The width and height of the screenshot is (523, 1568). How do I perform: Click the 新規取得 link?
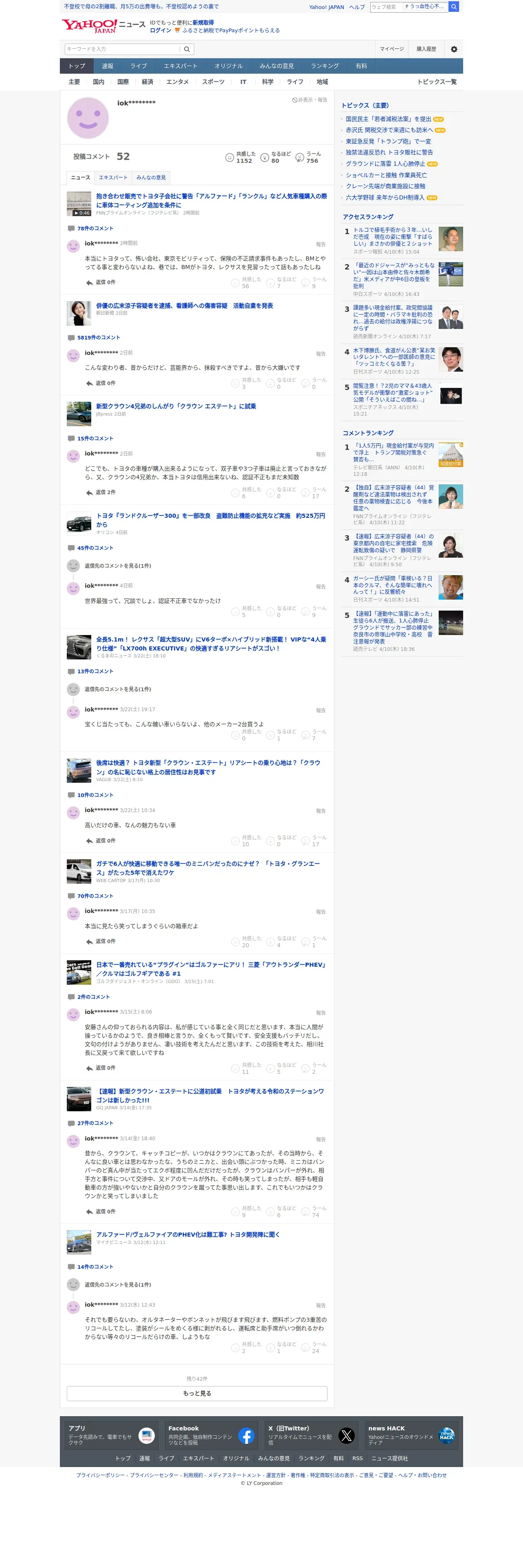[x=203, y=22]
